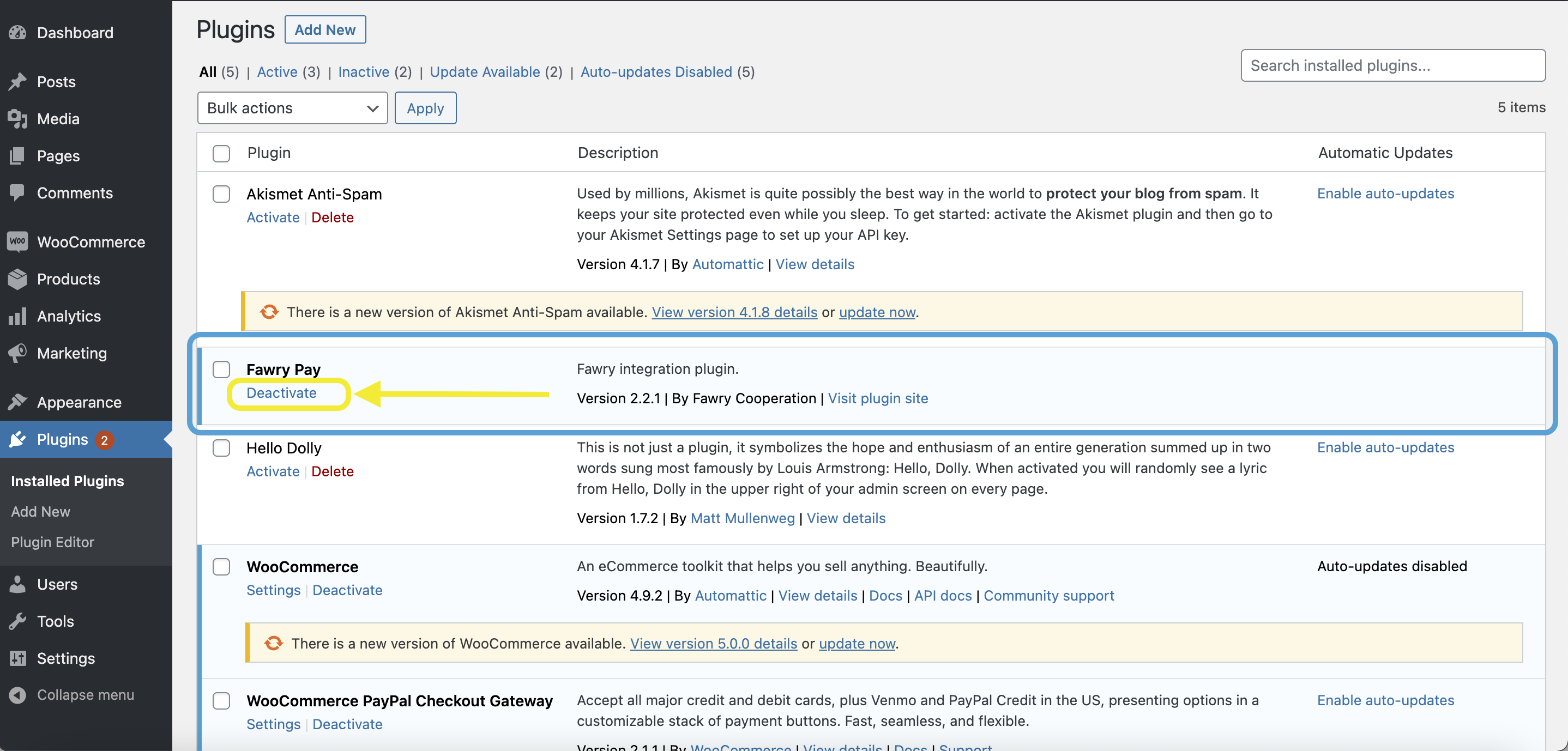Click the Collapse menu label
The image size is (1568, 751).
85,694
